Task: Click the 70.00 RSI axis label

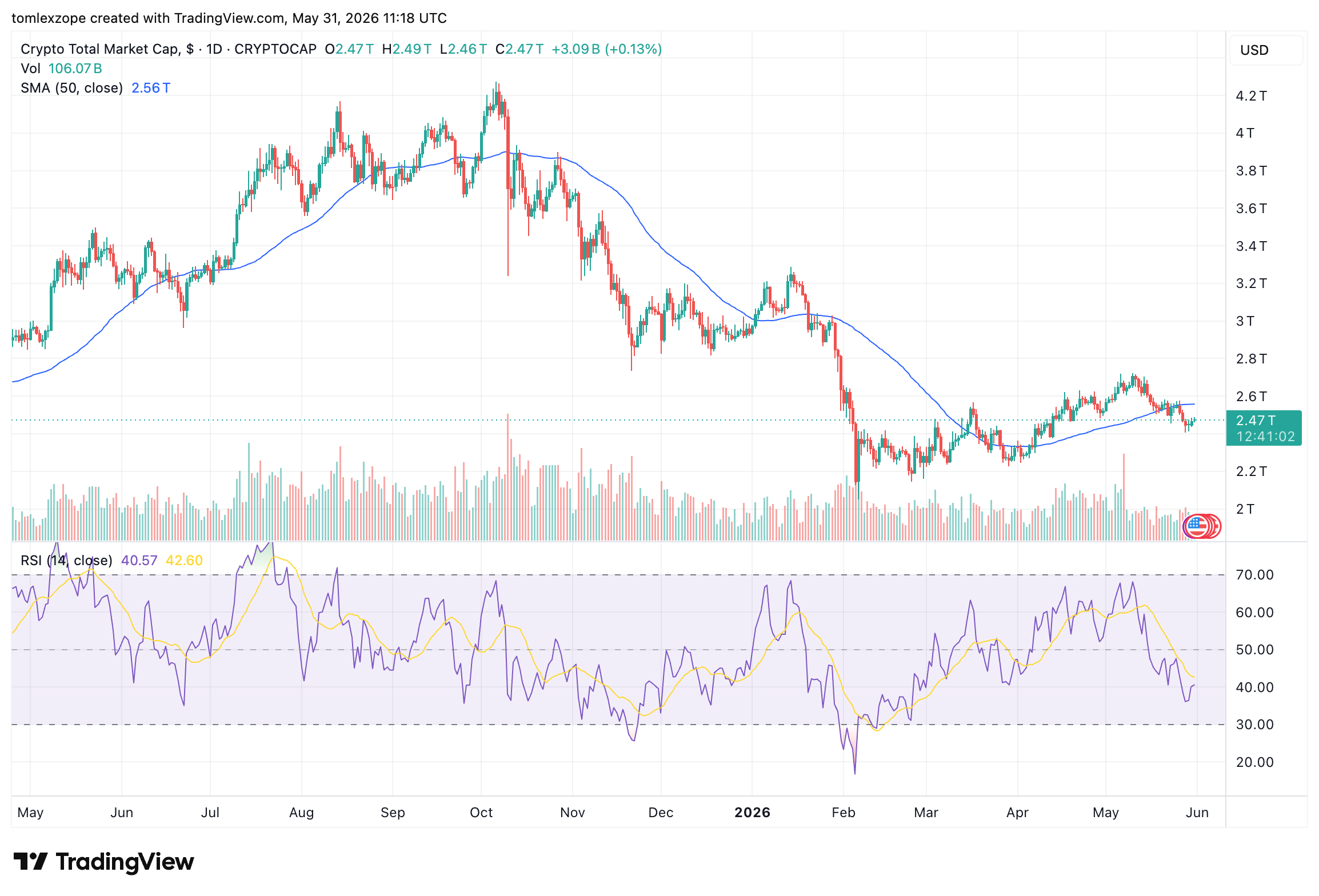Action: (1255, 575)
